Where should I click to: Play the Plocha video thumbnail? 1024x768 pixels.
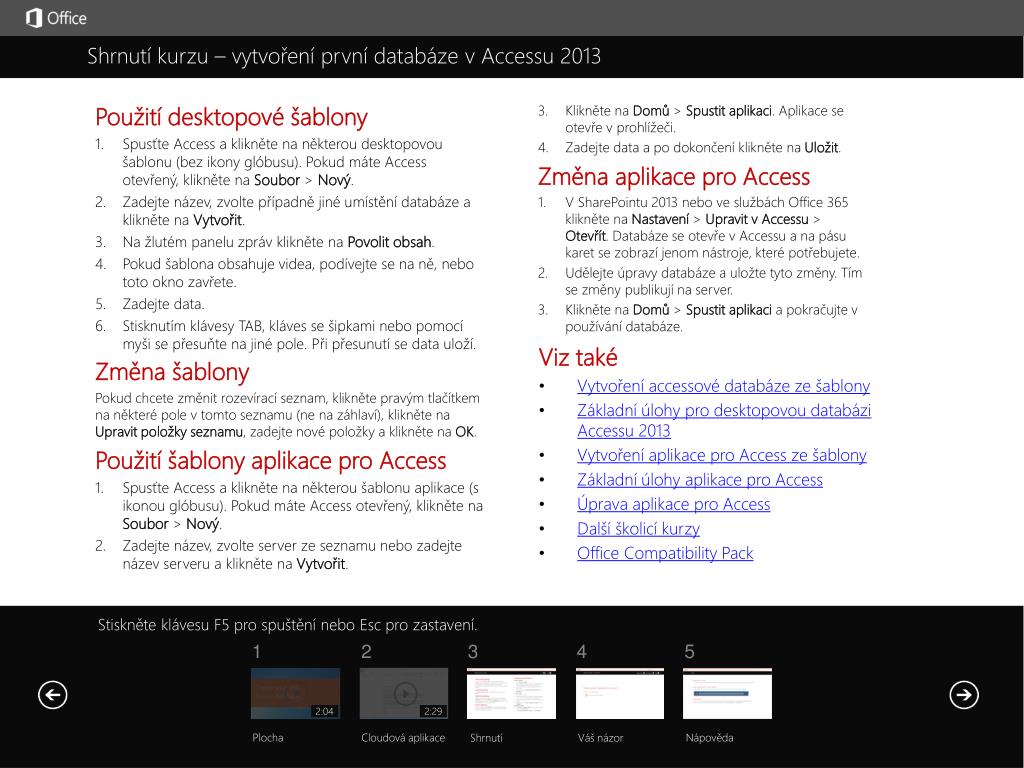[x=295, y=694]
